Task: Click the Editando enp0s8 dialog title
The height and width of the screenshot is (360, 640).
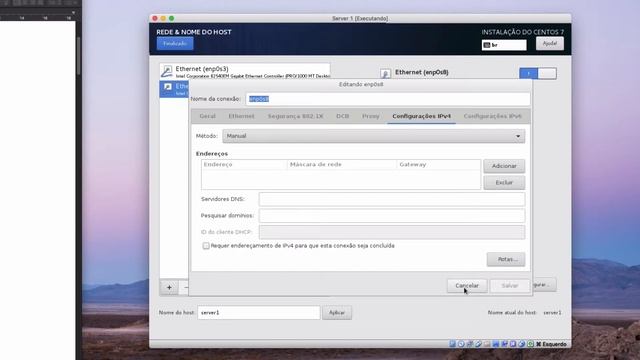Action: pyautogui.click(x=361, y=84)
